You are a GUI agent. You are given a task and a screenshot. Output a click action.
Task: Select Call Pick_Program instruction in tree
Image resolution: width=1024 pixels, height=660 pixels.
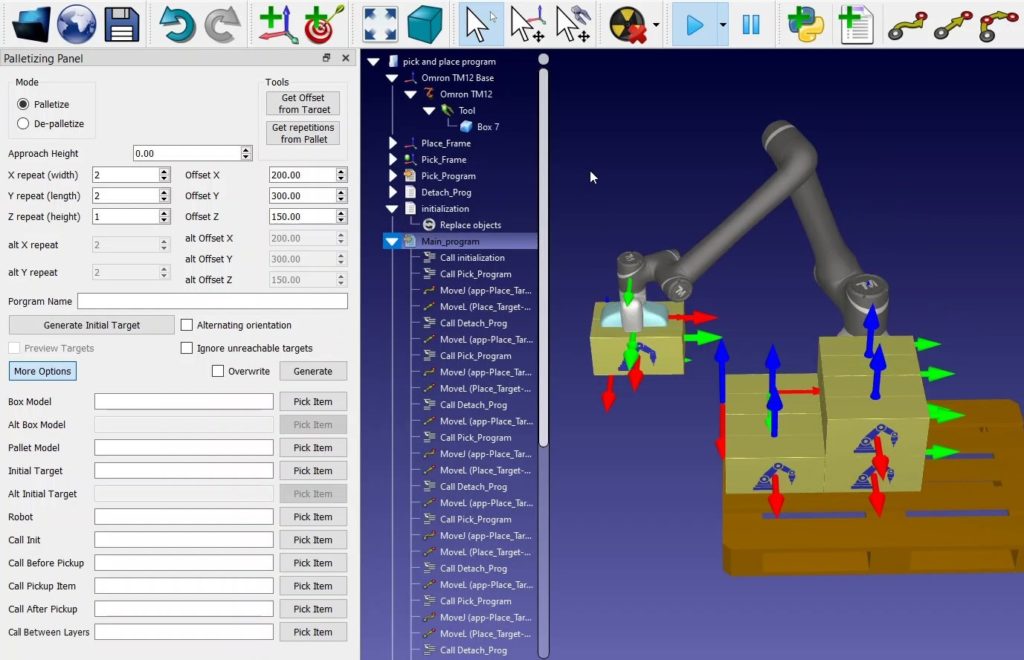click(x=475, y=274)
